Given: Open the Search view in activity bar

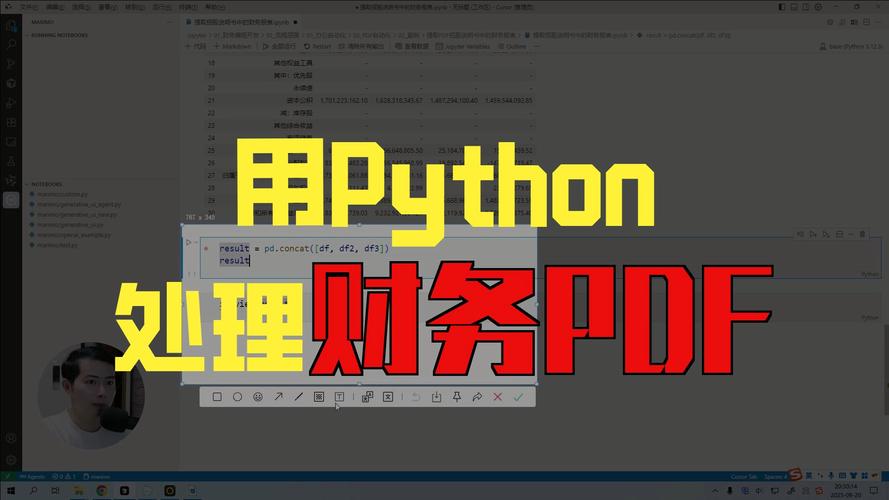Looking at the screenshot, I should pos(11,44).
